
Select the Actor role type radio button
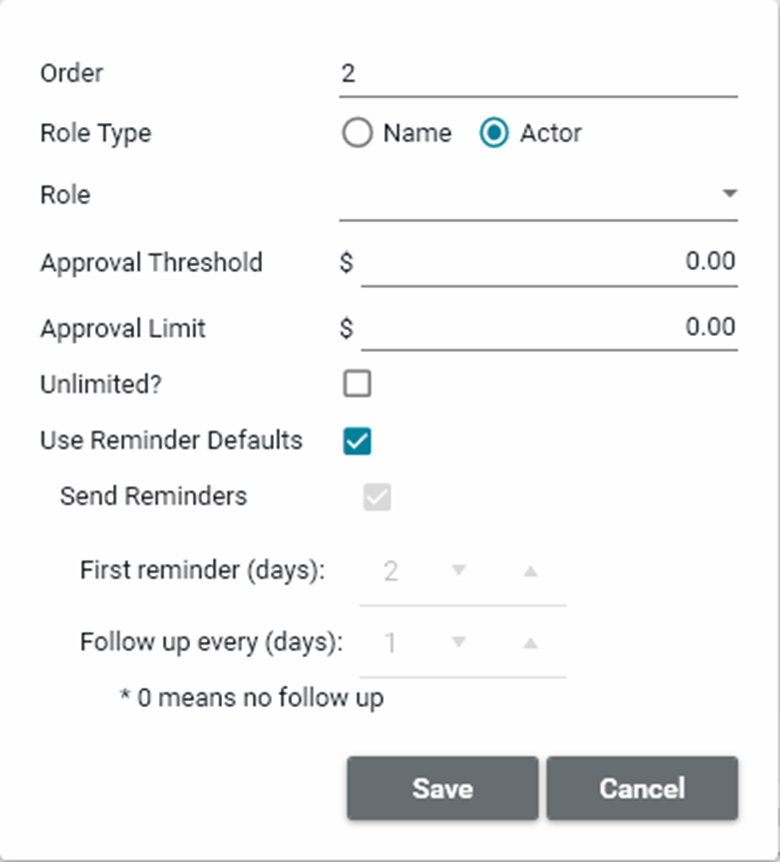(x=494, y=133)
